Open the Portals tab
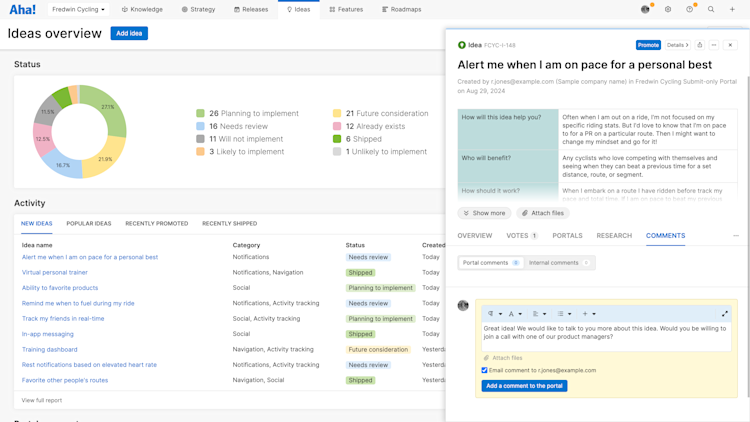This screenshot has width=750, height=422. pyautogui.click(x=567, y=235)
